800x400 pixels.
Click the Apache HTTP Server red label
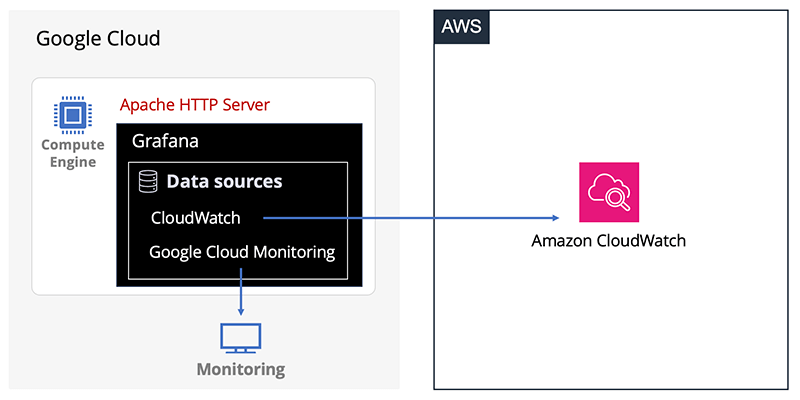click(x=194, y=105)
